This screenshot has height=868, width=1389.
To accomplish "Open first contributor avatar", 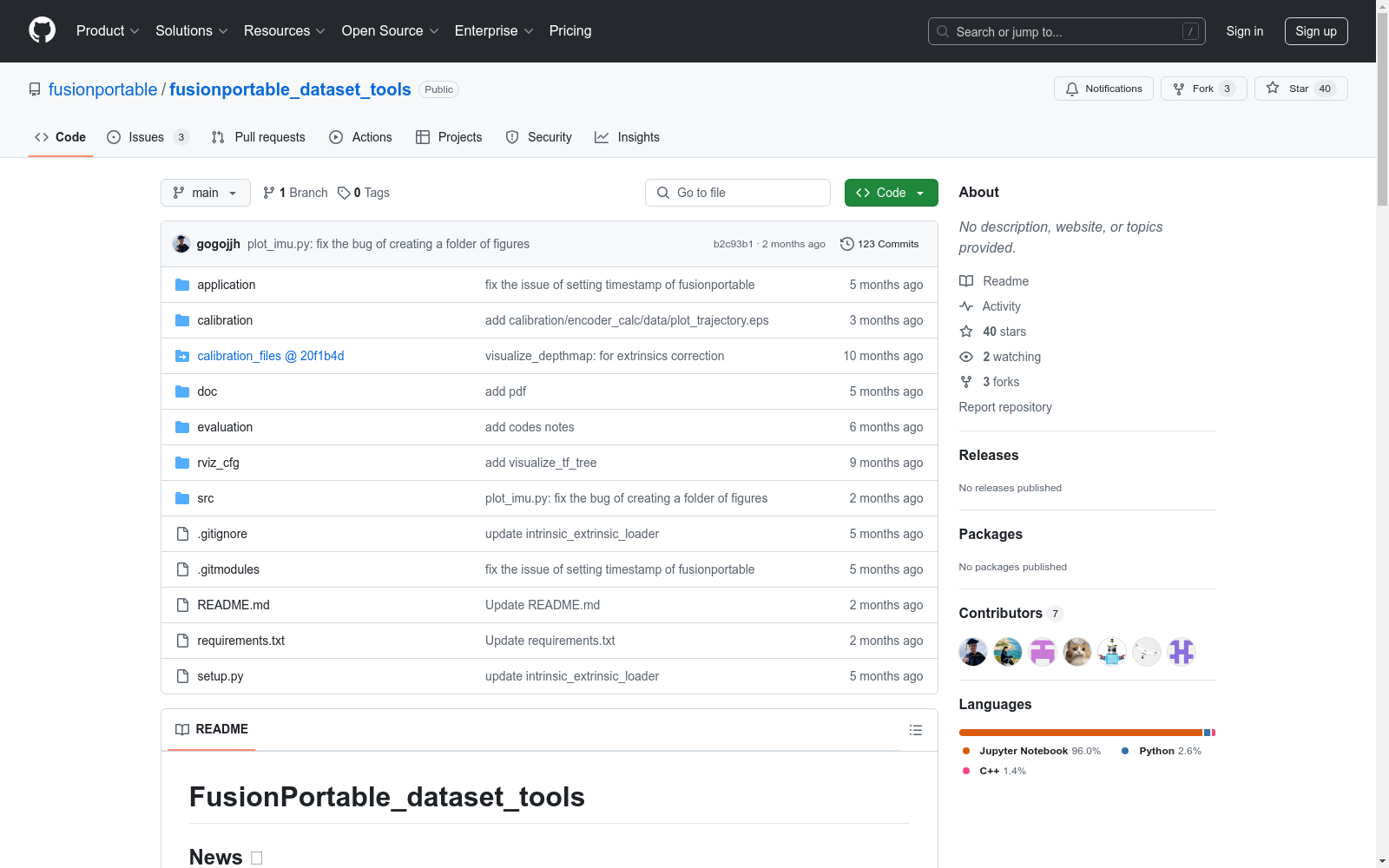I will click(973, 652).
